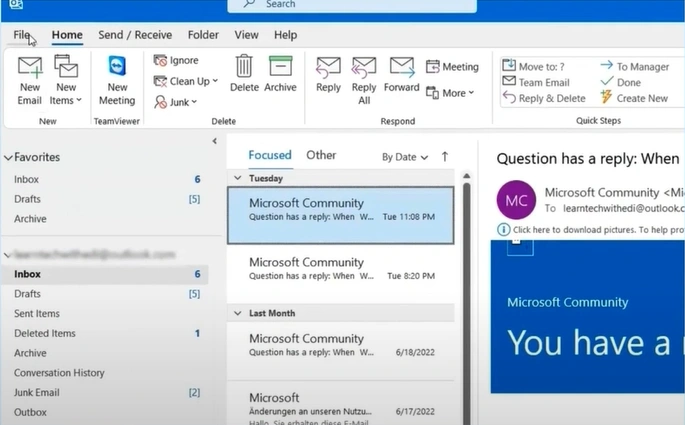Apply the Move to: ? quick step
Screen dimensions: 685x425
(x=533, y=66)
